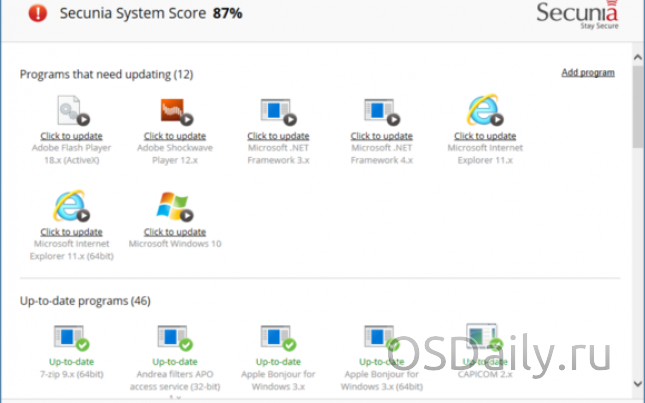The width and height of the screenshot is (645, 403).
Task: Click the Adobe Shockwave Player 12.x icon
Action: (175, 111)
